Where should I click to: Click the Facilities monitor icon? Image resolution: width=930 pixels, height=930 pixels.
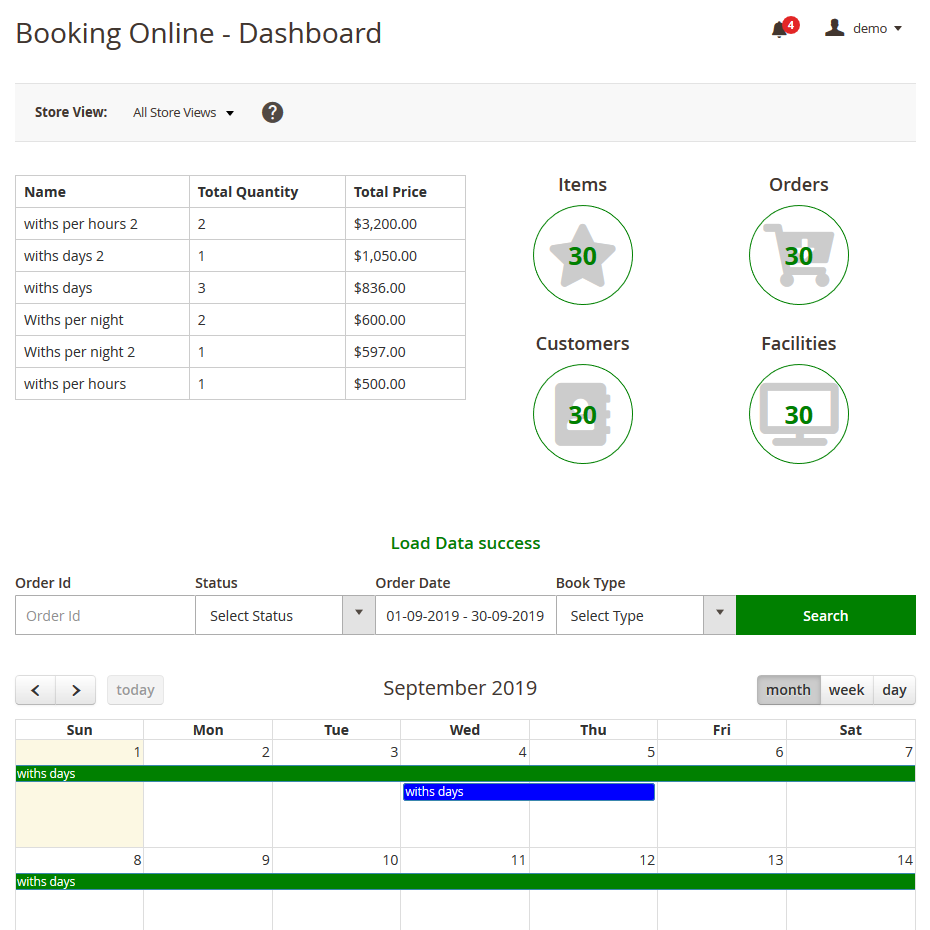[798, 414]
